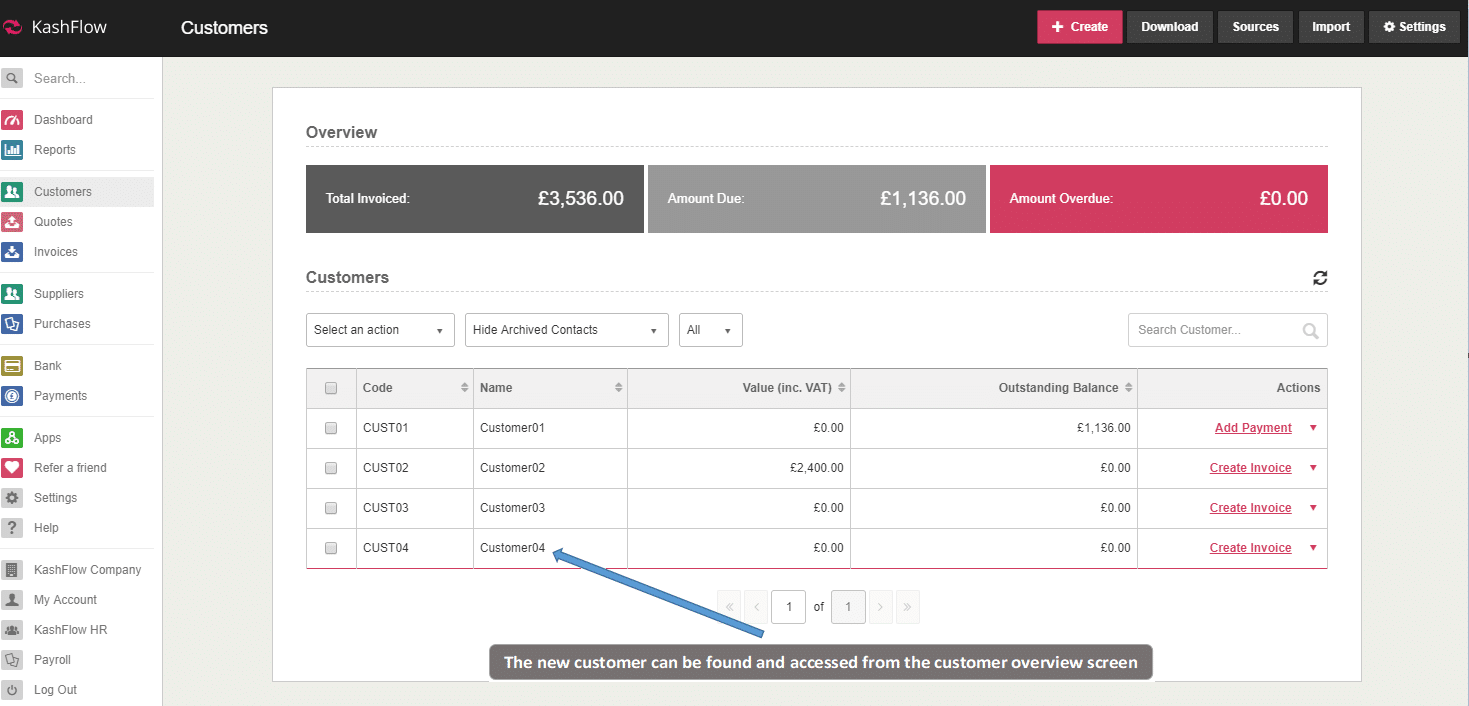Expand the "Hide Archived Contacts" dropdown

click(566, 330)
